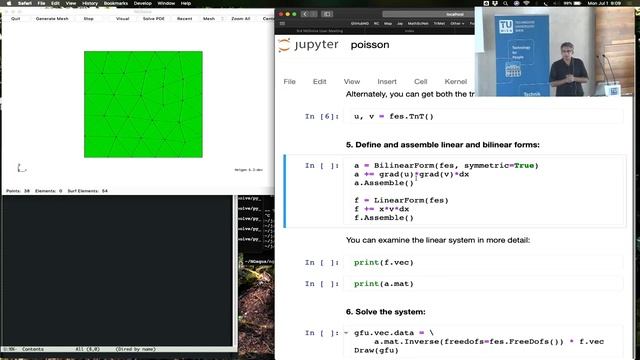The image size is (640, 360).
Task: Click the Emacs status line showing Contents
Action: tap(118, 349)
